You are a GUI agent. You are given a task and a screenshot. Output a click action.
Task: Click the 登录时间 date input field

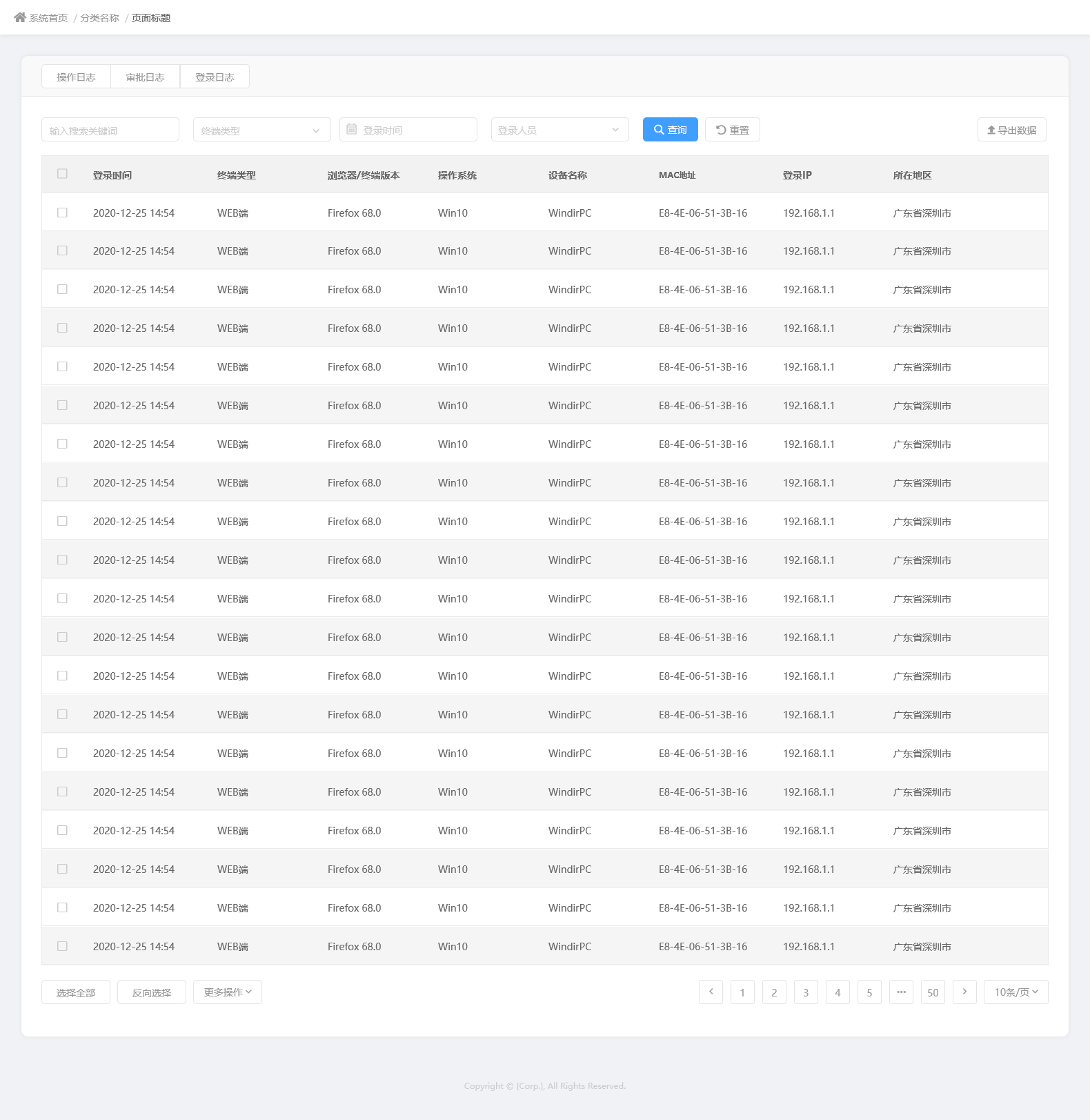click(x=408, y=130)
